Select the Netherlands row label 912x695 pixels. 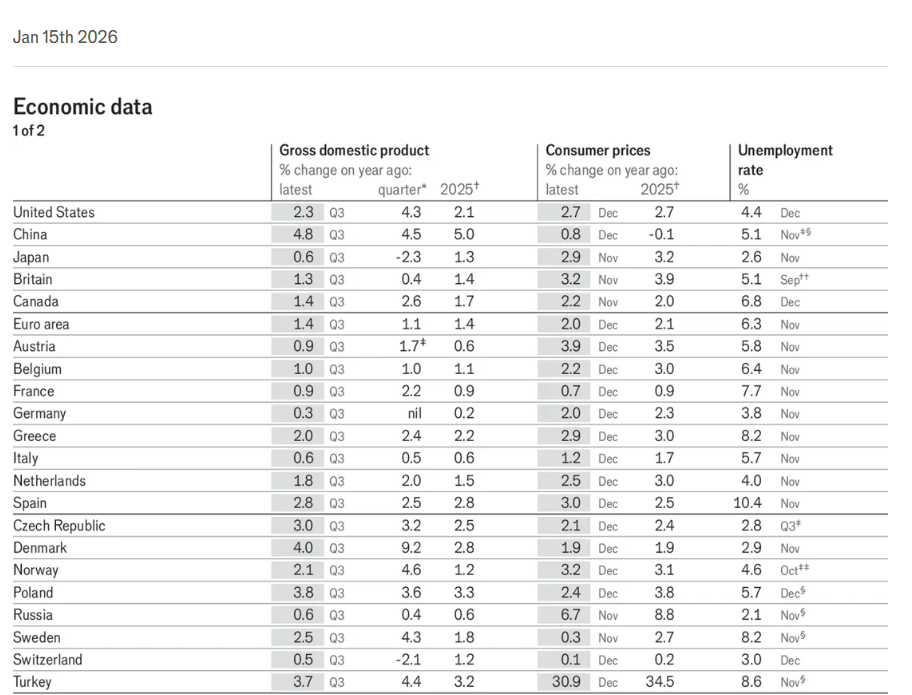[x=49, y=481]
